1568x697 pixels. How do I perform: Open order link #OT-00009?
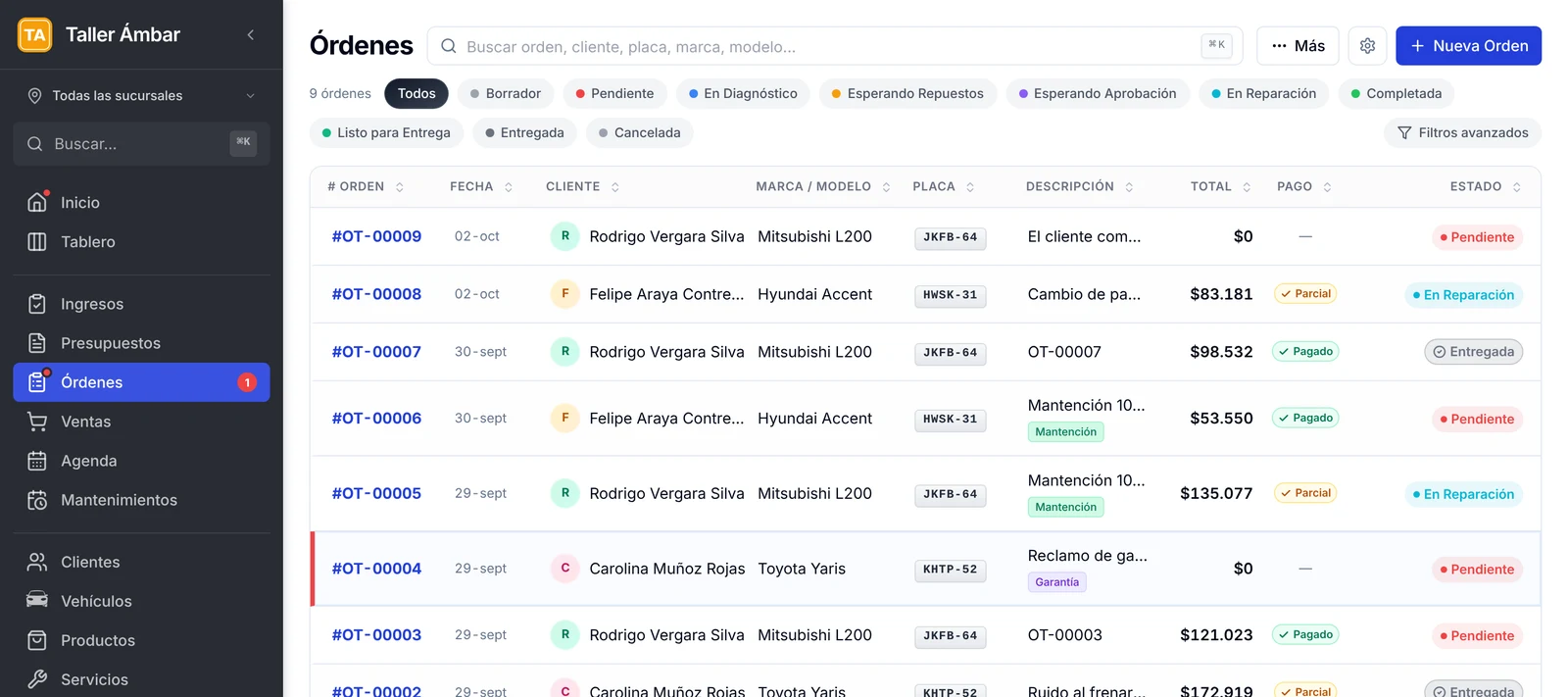click(376, 236)
